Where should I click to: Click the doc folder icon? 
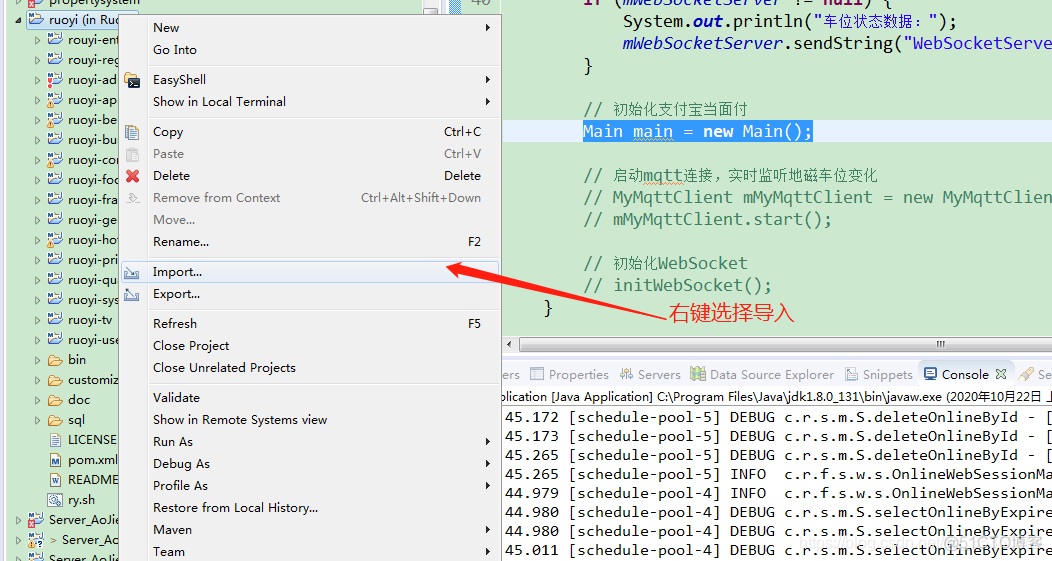click(x=56, y=401)
